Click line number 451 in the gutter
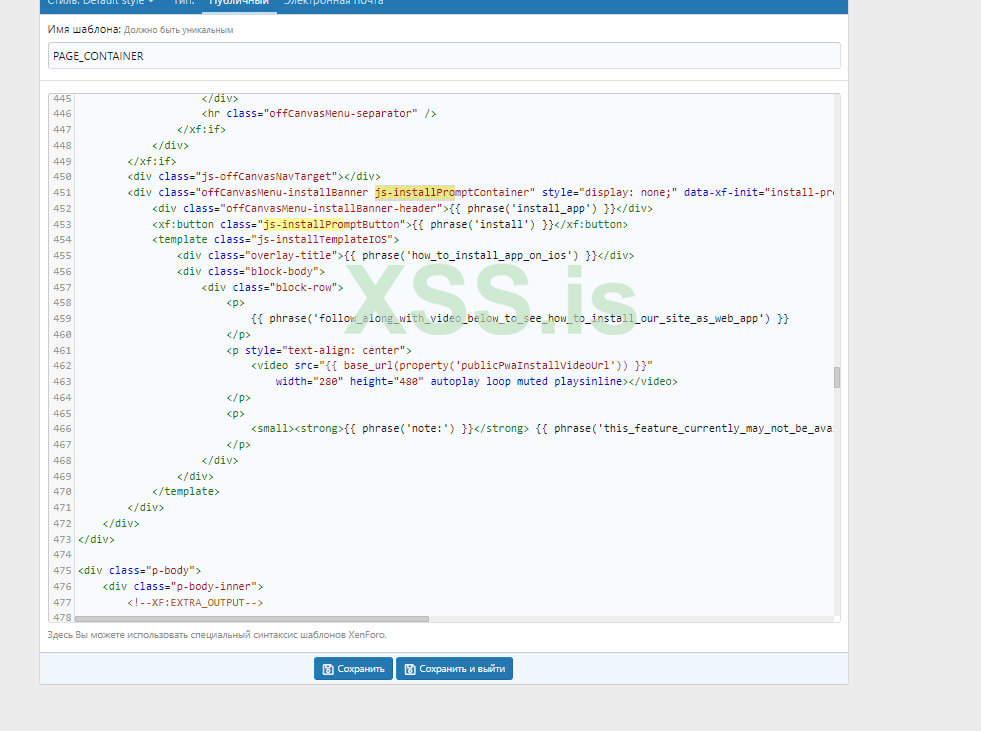The image size is (981, 731). [x=62, y=192]
